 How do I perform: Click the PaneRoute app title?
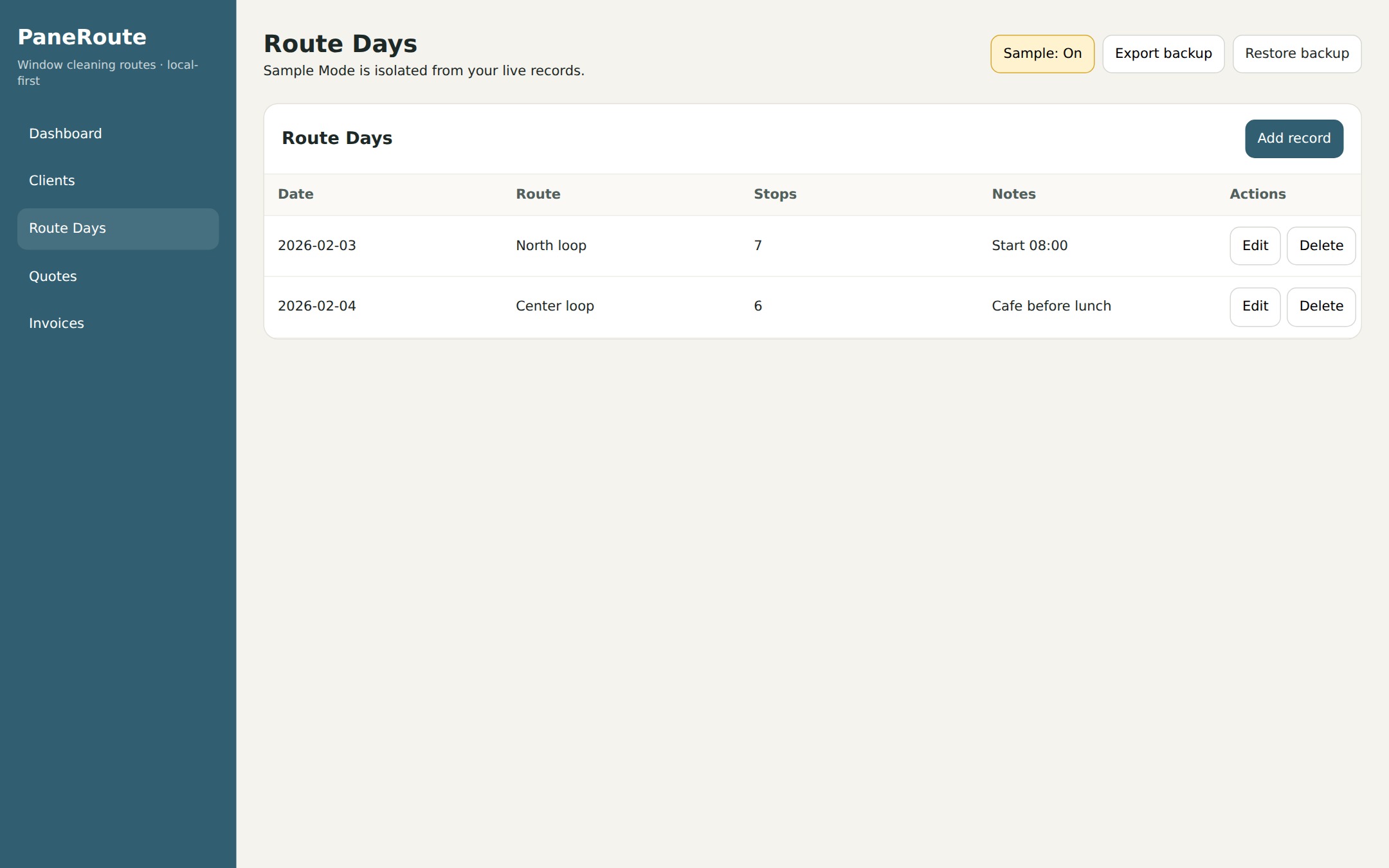82,37
